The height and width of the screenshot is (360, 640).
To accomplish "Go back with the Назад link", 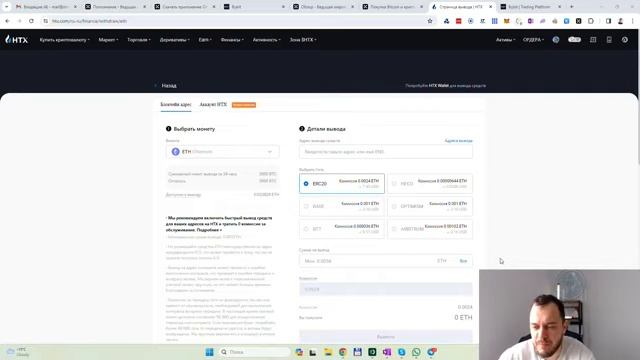I will [x=169, y=86].
